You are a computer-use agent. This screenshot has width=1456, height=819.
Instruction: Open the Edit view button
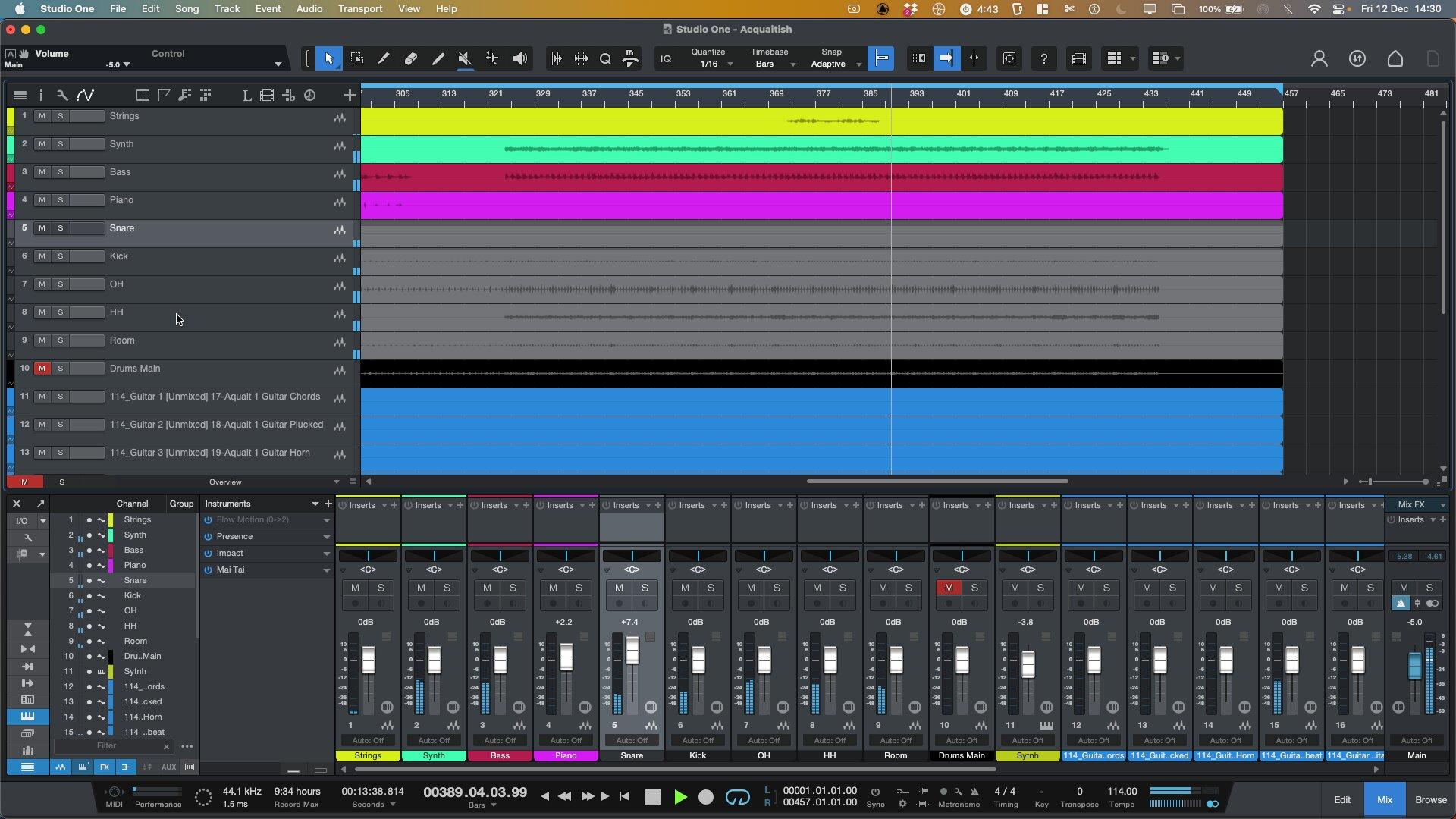[1342, 799]
